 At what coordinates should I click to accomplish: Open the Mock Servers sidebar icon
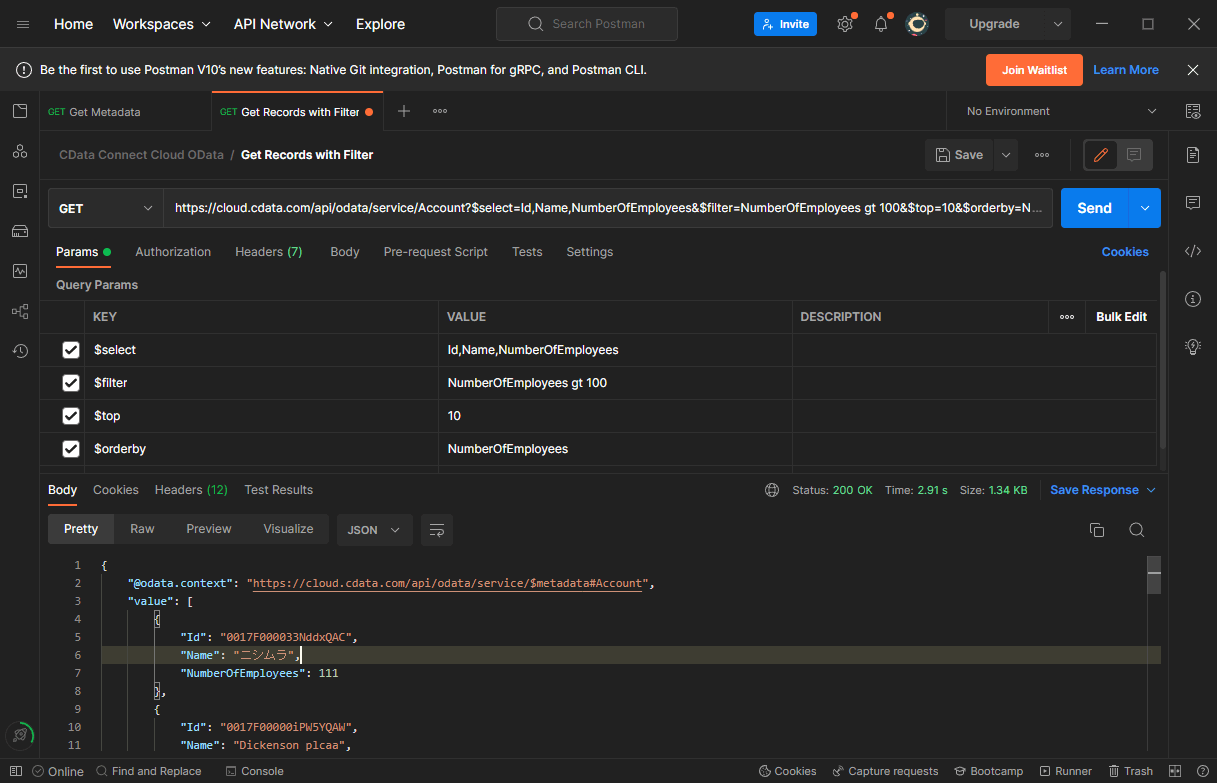[x=20, y=231]
